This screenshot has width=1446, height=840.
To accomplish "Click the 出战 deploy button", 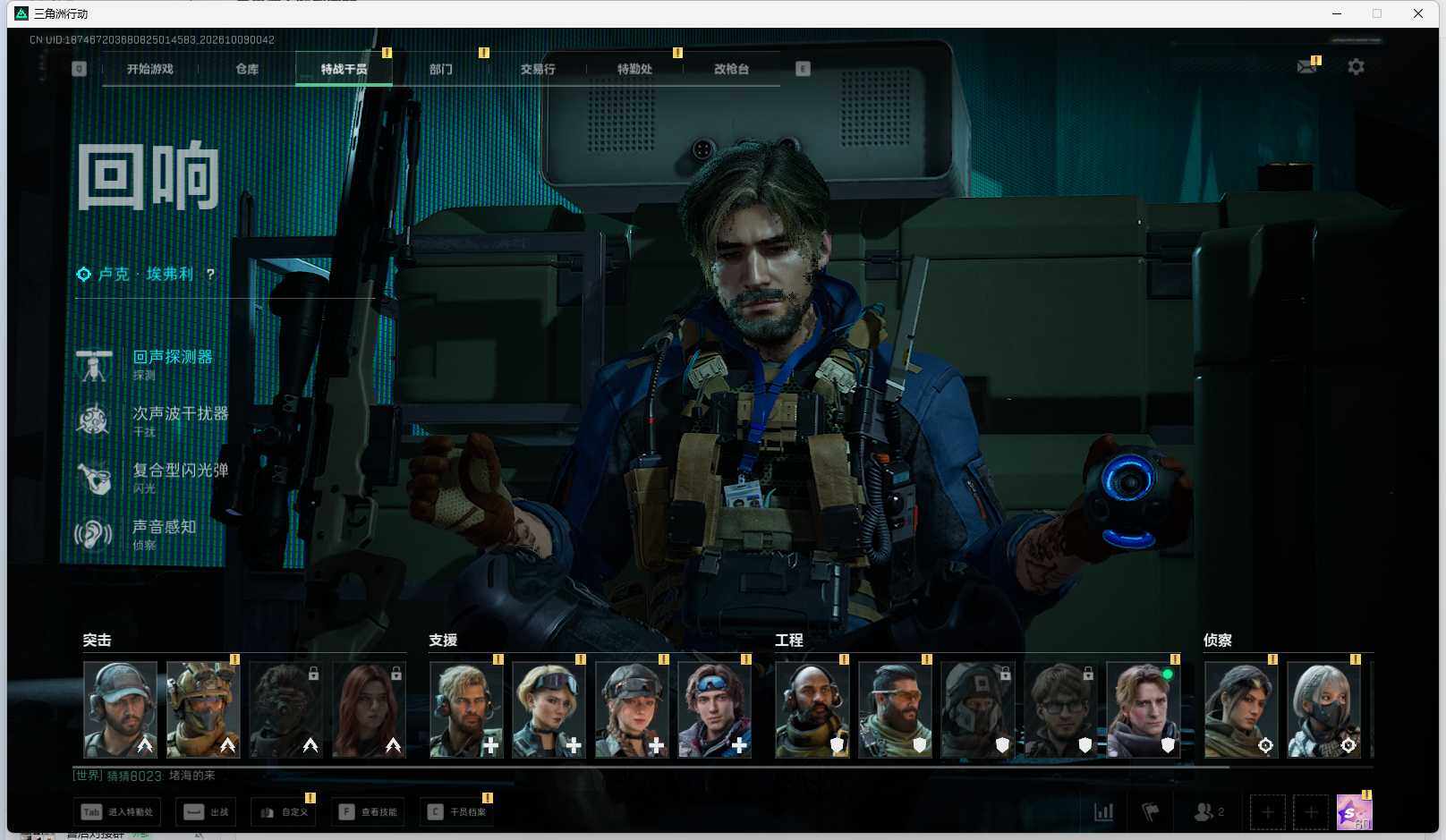I will [206, 812].
